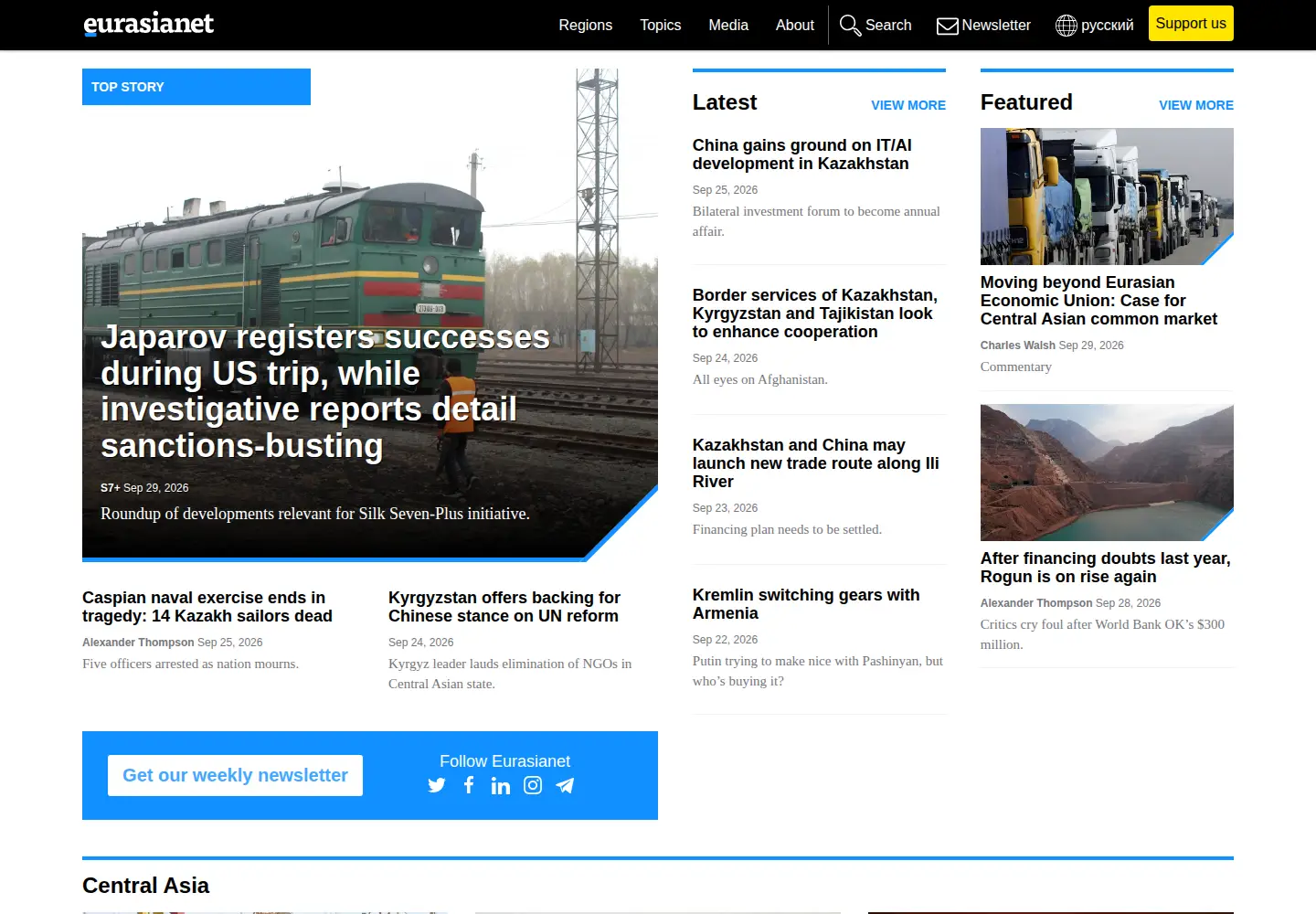Open Kazakhstan and China trade route article

point(816,463)
